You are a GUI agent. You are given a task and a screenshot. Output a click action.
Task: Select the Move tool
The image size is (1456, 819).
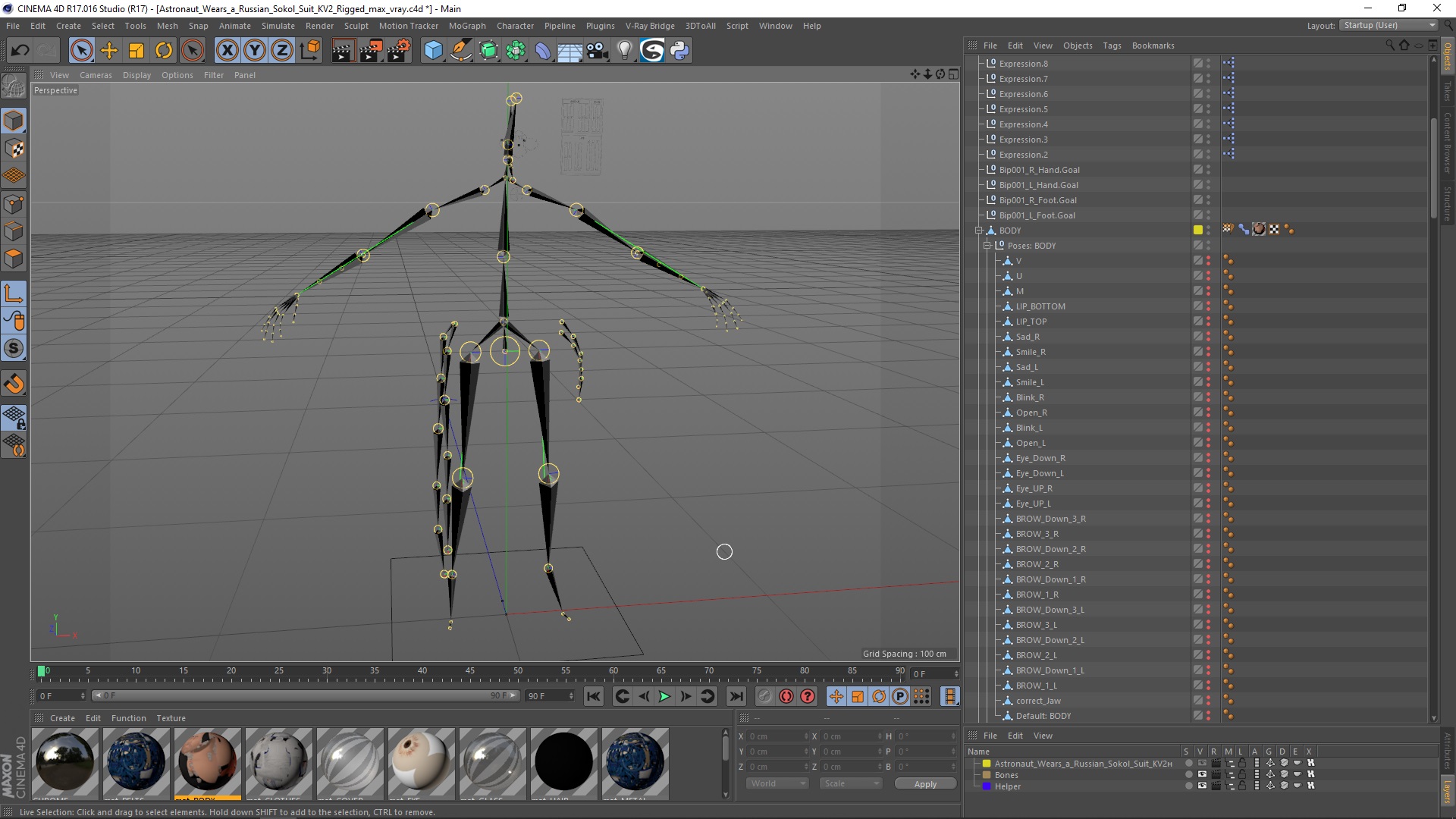[x=109, y=51]
